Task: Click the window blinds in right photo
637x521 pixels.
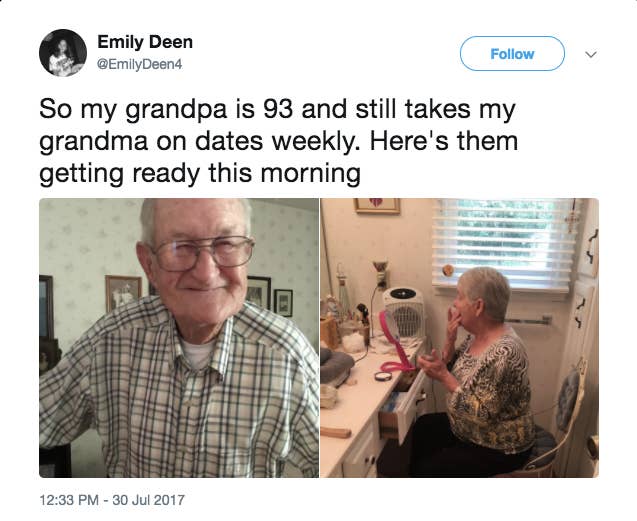Action: pos(504,243)
